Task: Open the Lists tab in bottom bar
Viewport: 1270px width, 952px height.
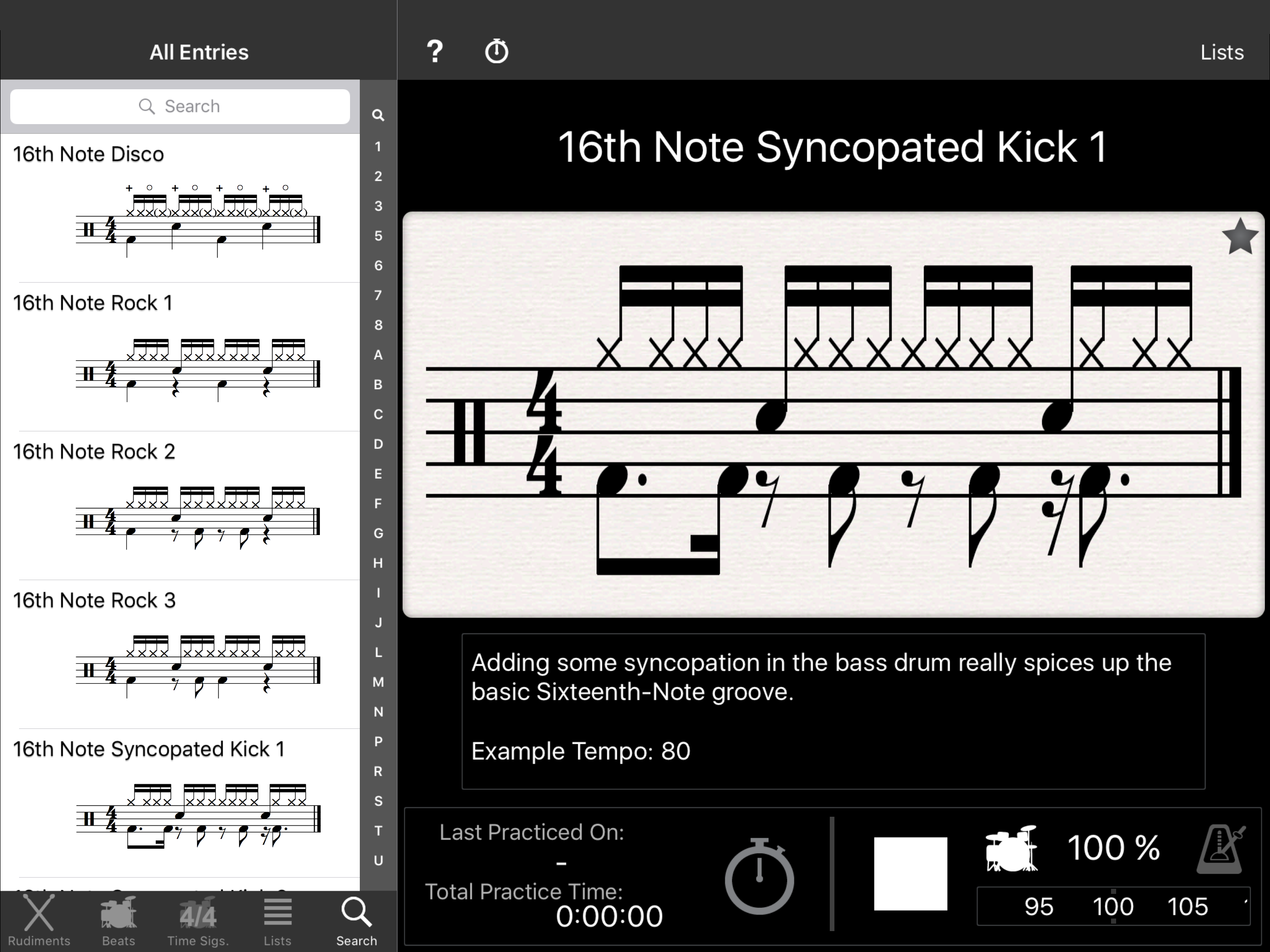Action: [278, 920]
